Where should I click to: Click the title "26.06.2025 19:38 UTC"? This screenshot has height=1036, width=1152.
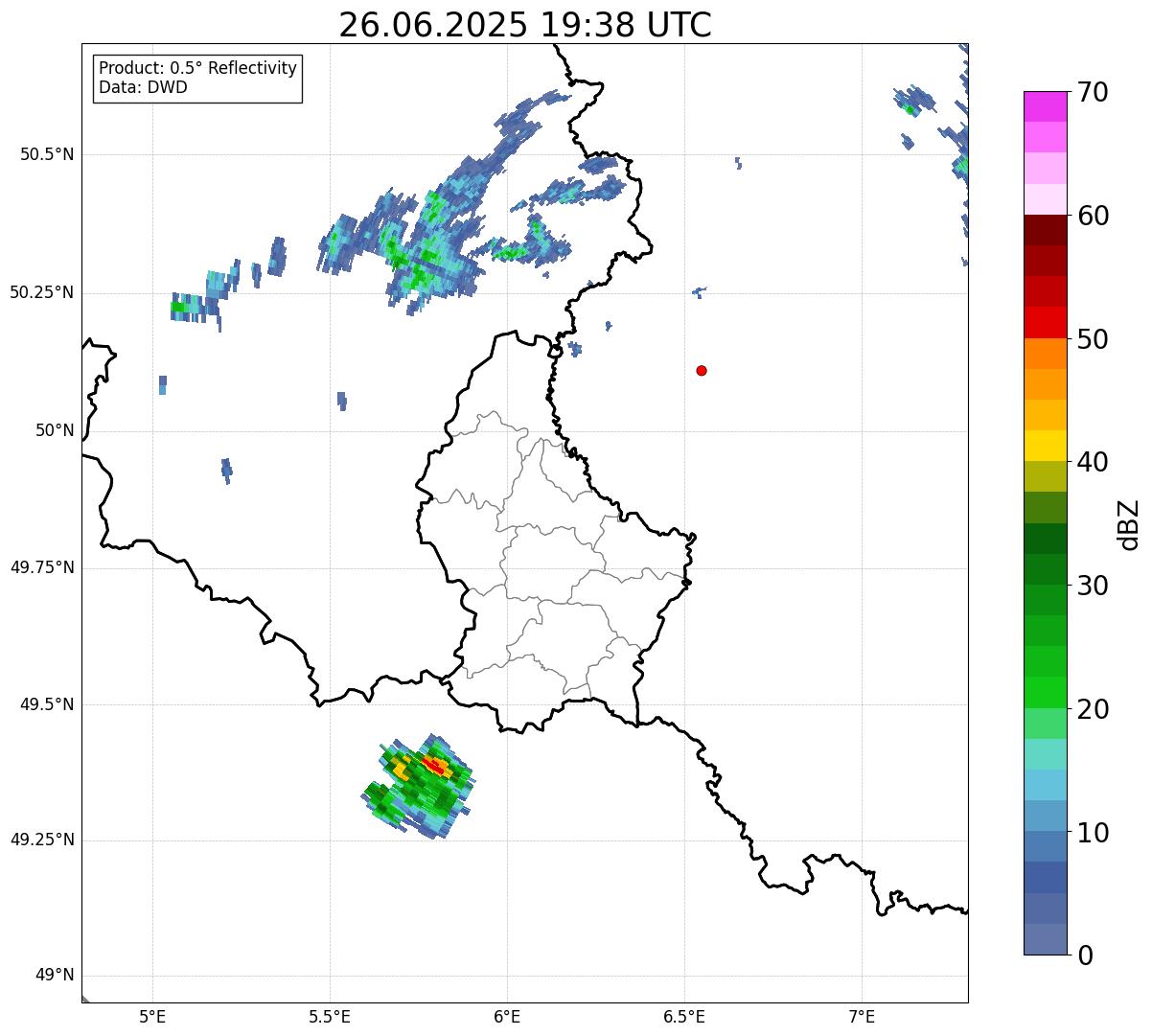click(525, 24)
